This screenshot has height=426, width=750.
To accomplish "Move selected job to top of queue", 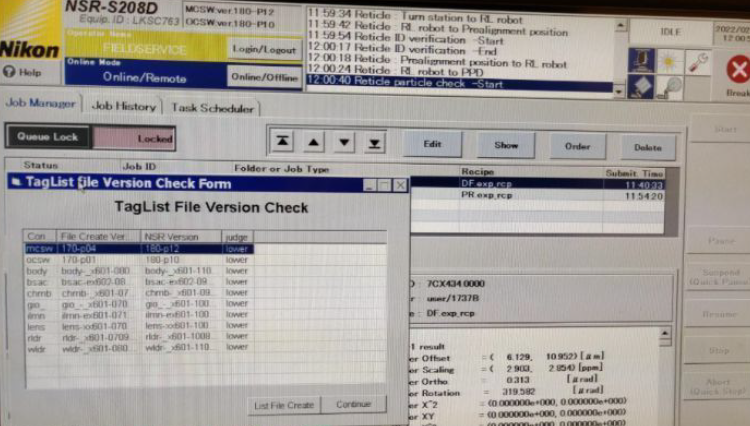I will coord(283,142).
